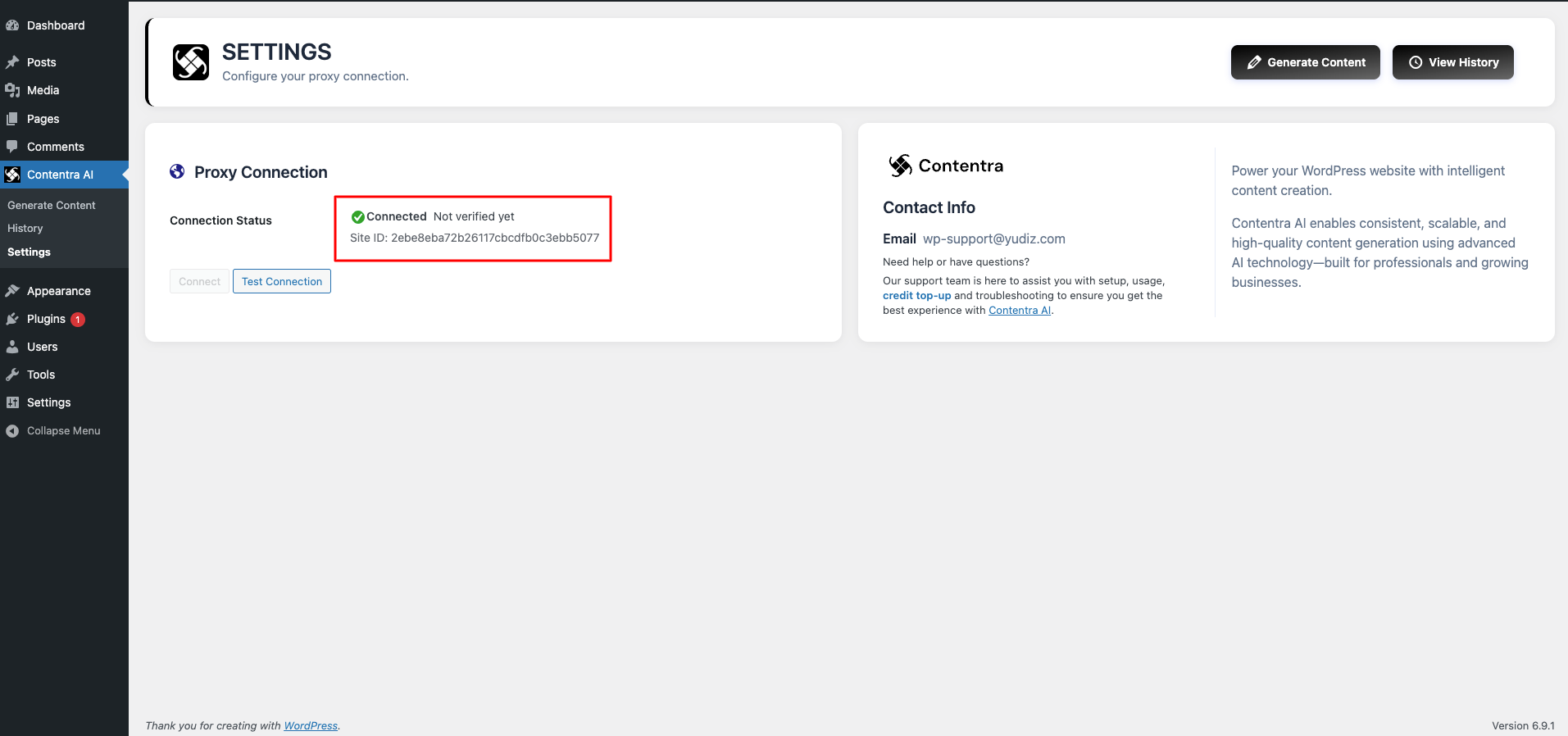The image size is (1568, 736).
Task: Click the Connection Status label
Action: pos(220,220)
